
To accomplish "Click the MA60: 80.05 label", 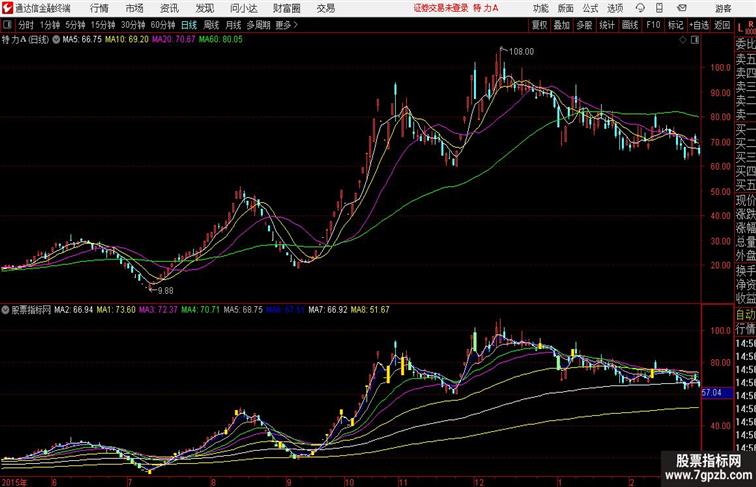I will (x=221, y=40).
